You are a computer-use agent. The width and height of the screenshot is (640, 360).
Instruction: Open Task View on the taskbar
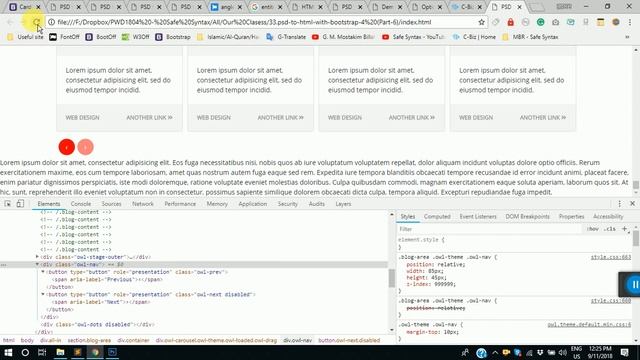coord(42,352)
